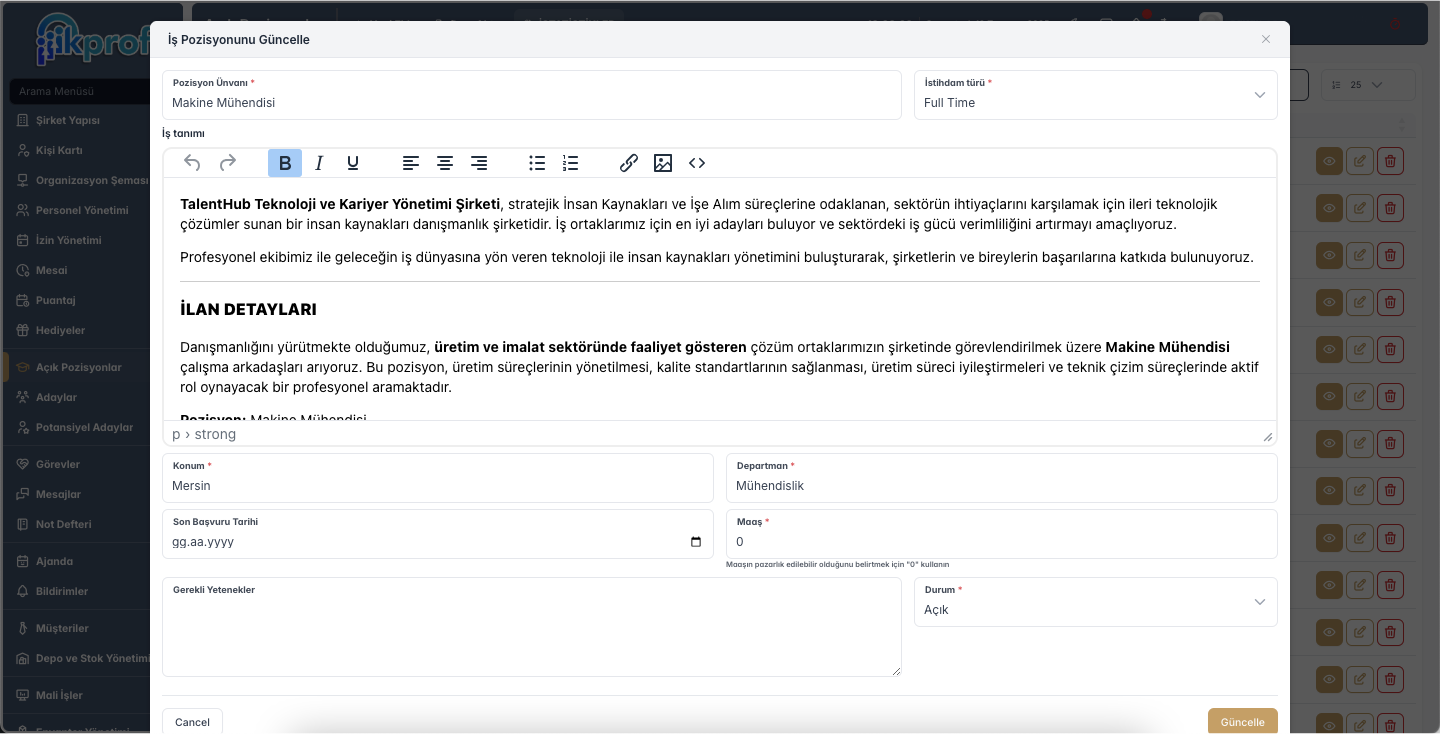Open Organizasyon Şeması in the sidebar
The height and width of the screenshot is (734, 1440).
(83, 180)
